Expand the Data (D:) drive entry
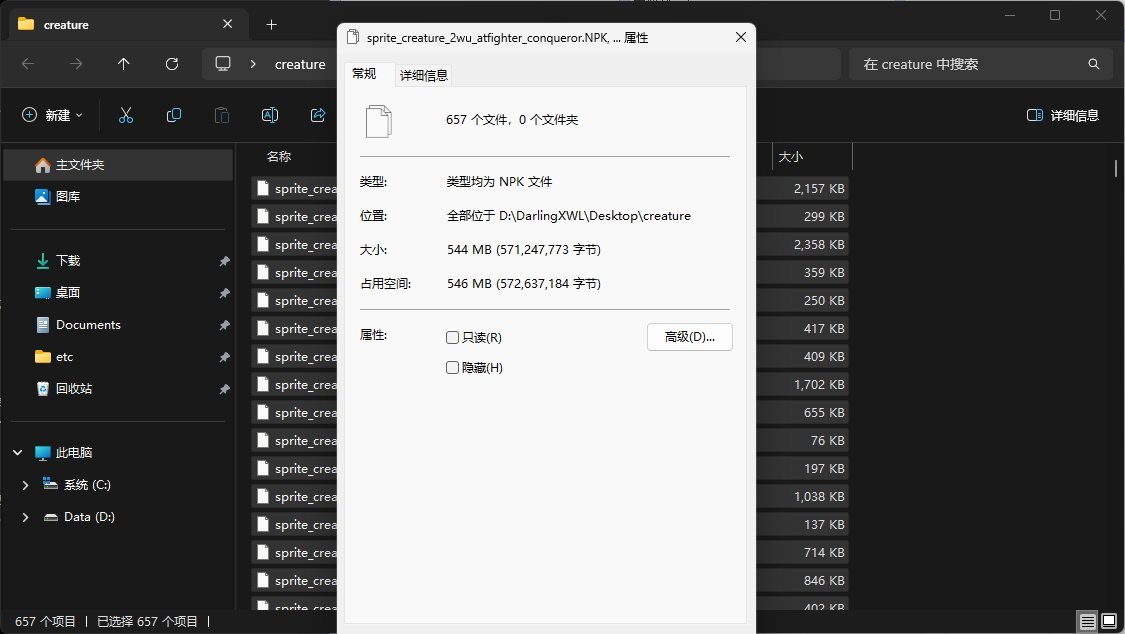The height and width of the screenshot is (634, 1125). pos(24,517)
